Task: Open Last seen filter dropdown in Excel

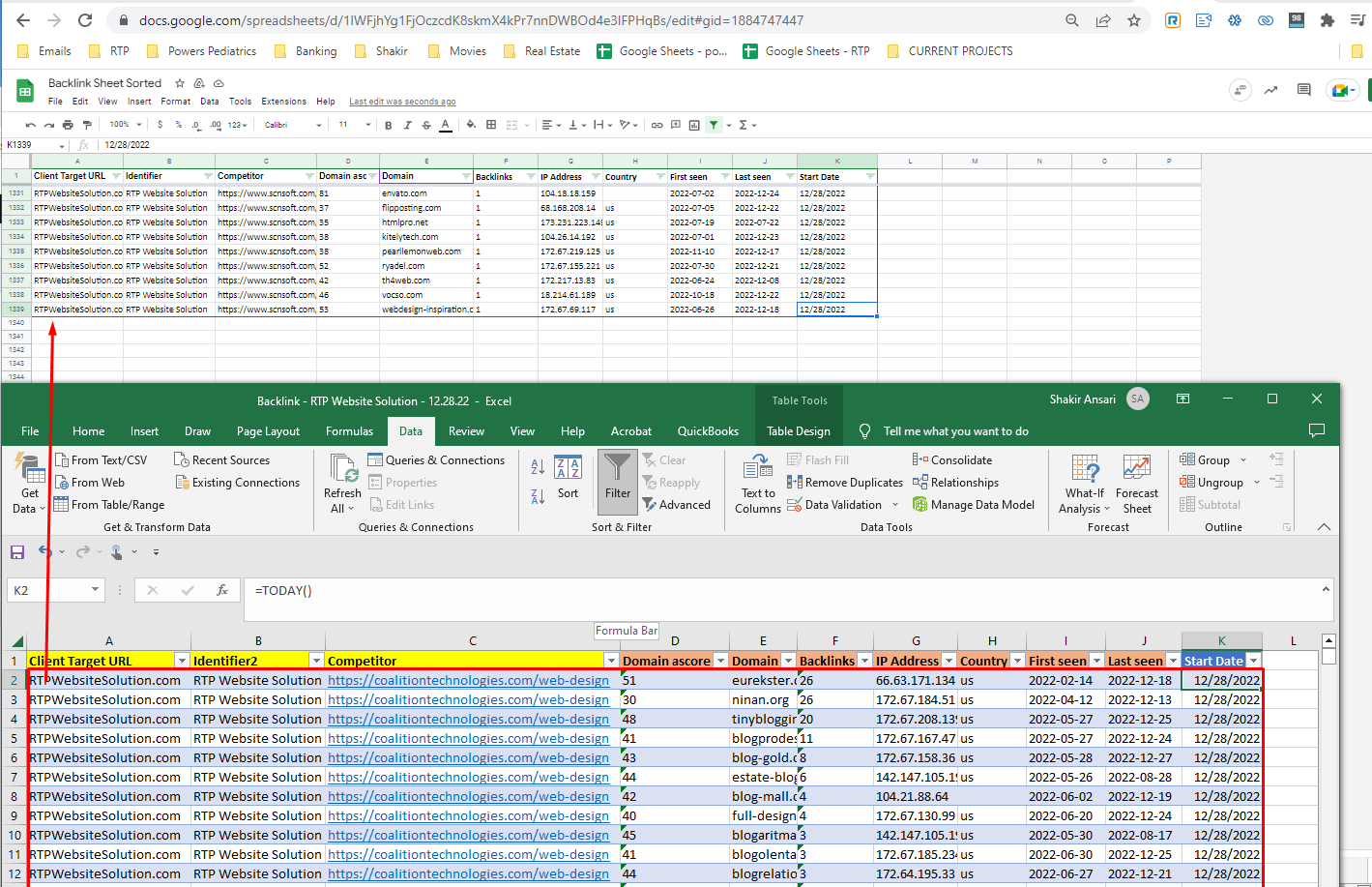Action: (x=1172, y=661)
